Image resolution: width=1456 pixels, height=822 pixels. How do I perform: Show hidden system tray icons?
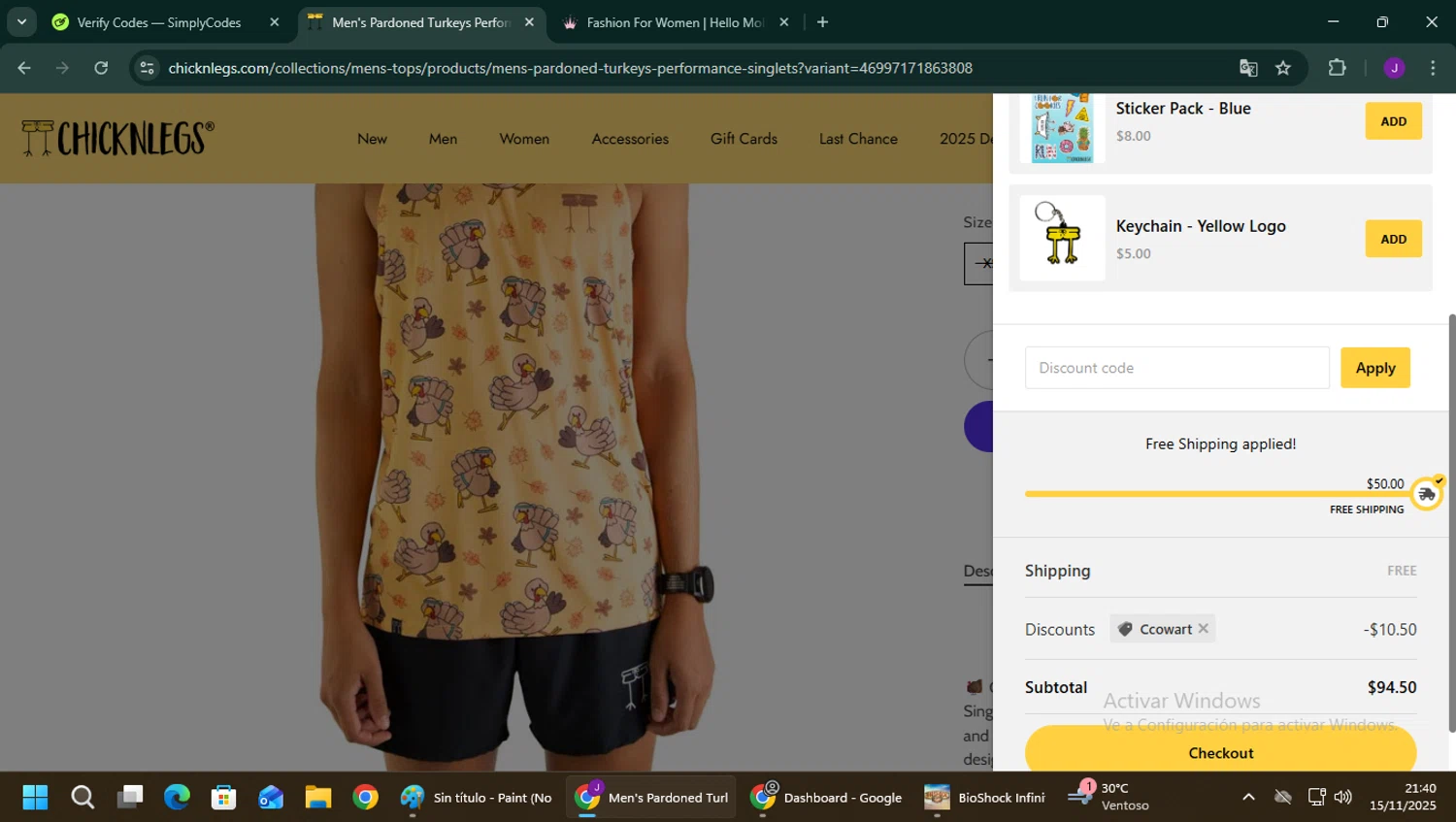coord(1248,798)
